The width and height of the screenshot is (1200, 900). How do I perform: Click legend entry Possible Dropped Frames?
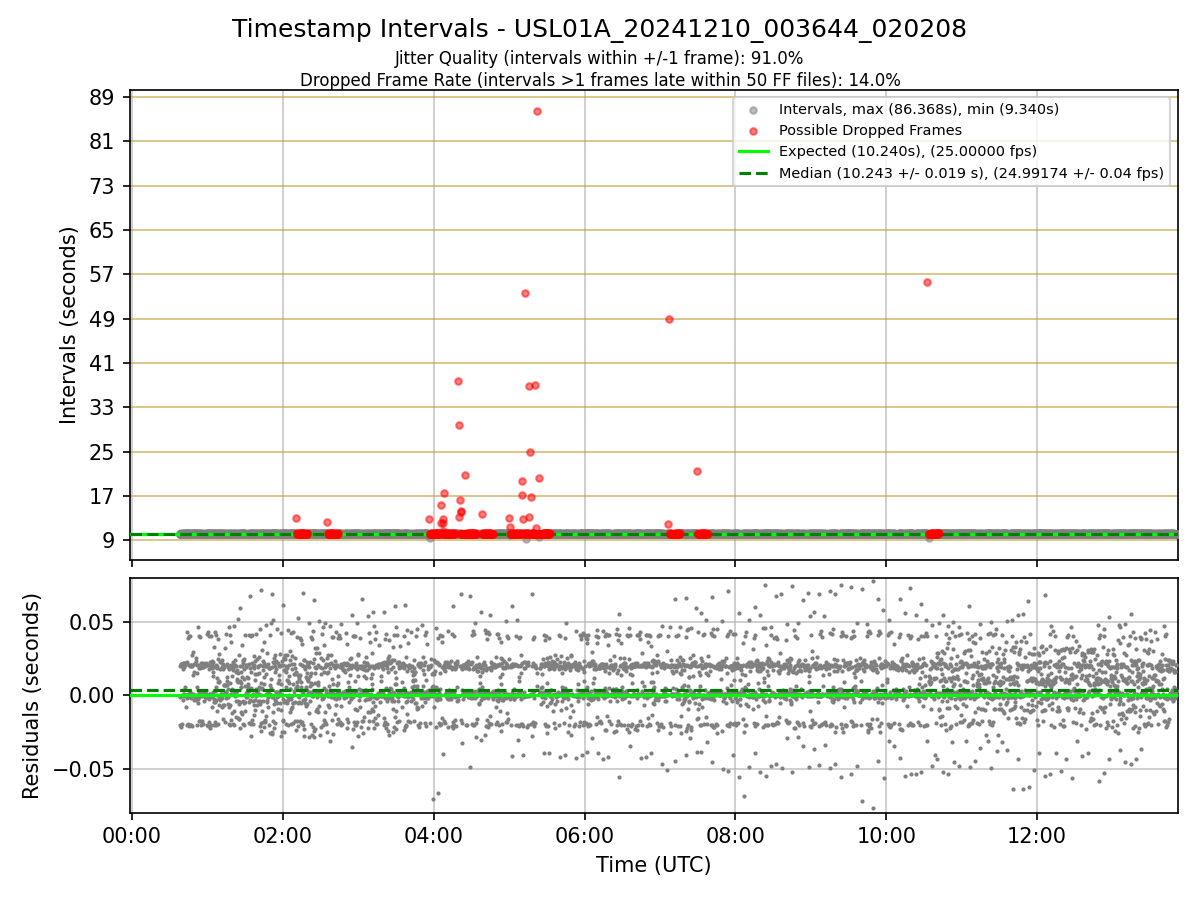coord(870,130)
